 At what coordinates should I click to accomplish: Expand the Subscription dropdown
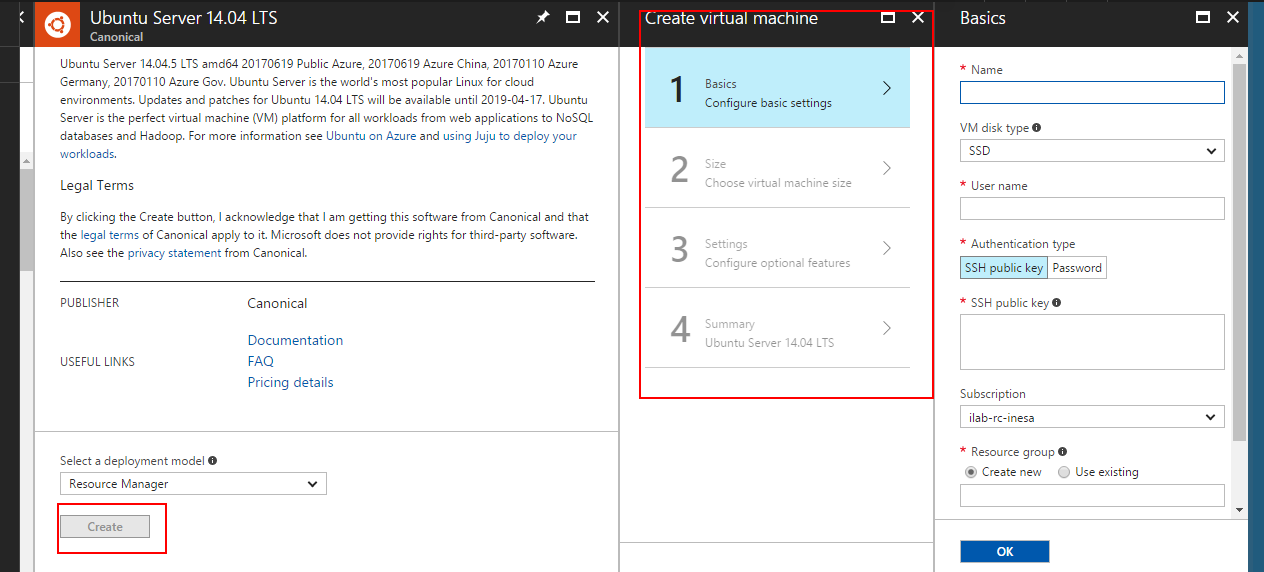click(1091, 417)
